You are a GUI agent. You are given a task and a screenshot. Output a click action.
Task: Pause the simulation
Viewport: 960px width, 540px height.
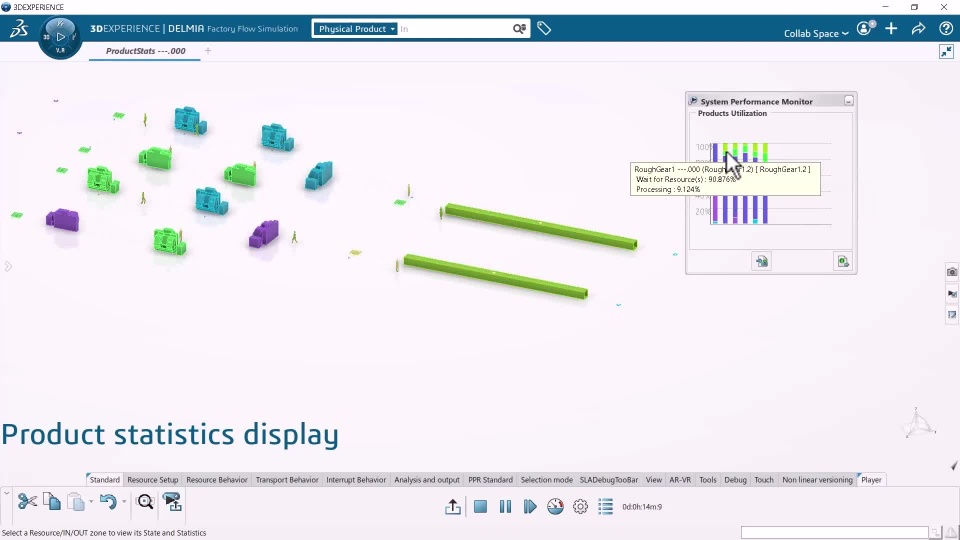(x=505, y=506)
